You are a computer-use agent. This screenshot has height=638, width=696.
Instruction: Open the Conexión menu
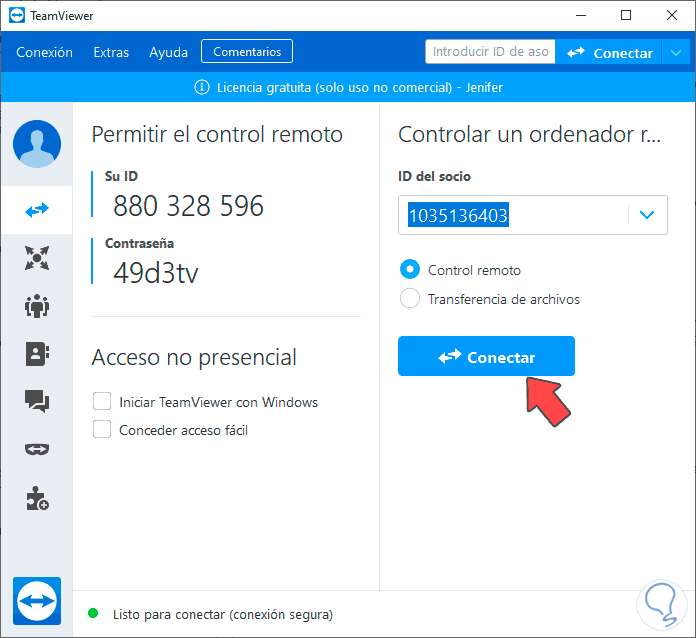tap(44, 52)
